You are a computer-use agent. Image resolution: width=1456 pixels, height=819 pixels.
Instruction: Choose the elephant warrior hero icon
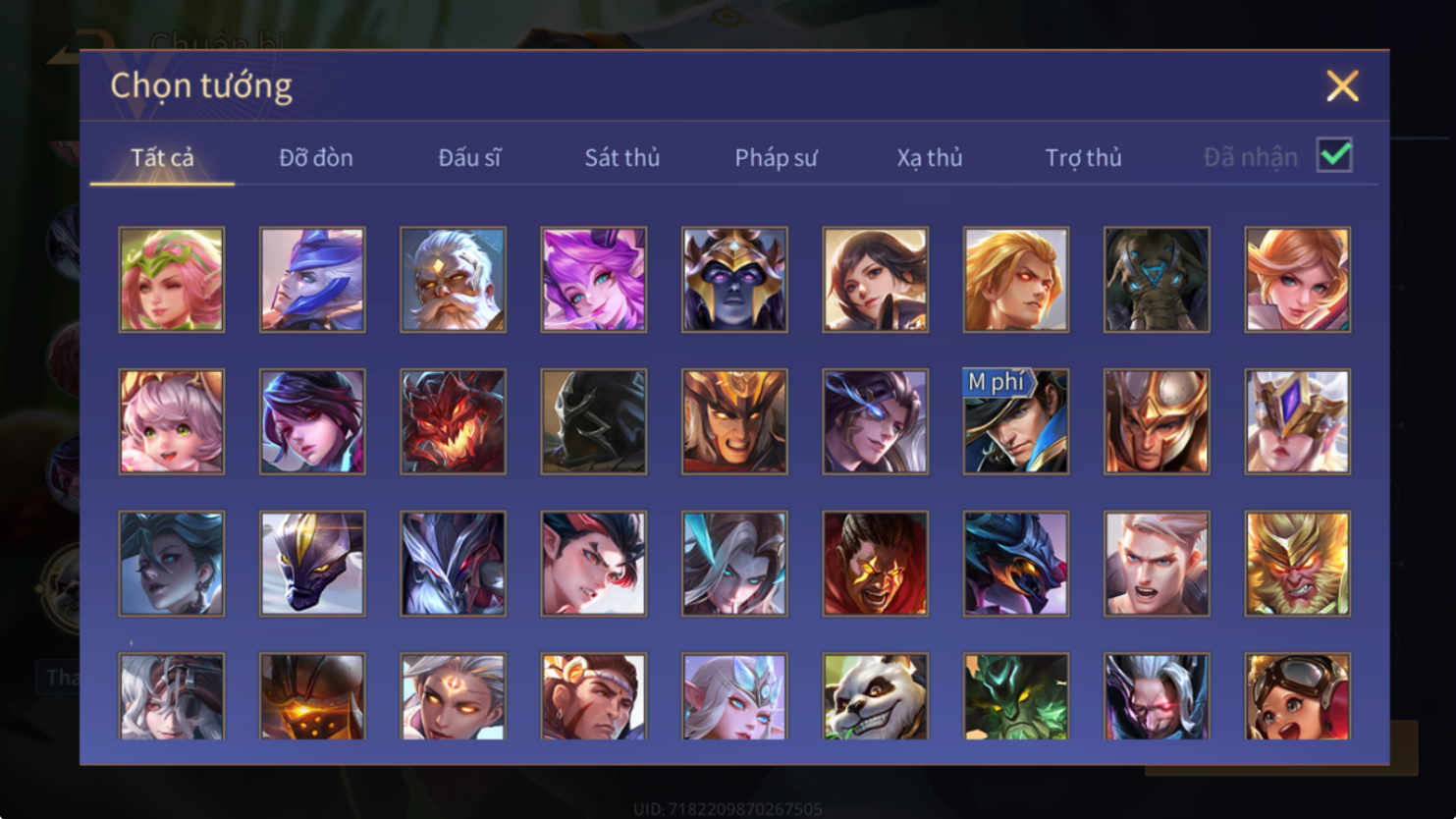[1157, 280]
